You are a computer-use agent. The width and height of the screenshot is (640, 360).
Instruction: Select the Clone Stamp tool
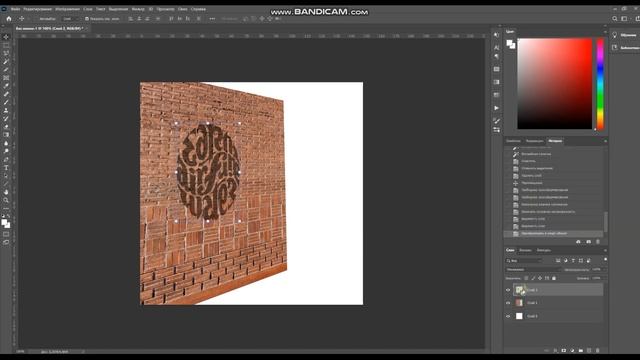(x=6, y=110)
